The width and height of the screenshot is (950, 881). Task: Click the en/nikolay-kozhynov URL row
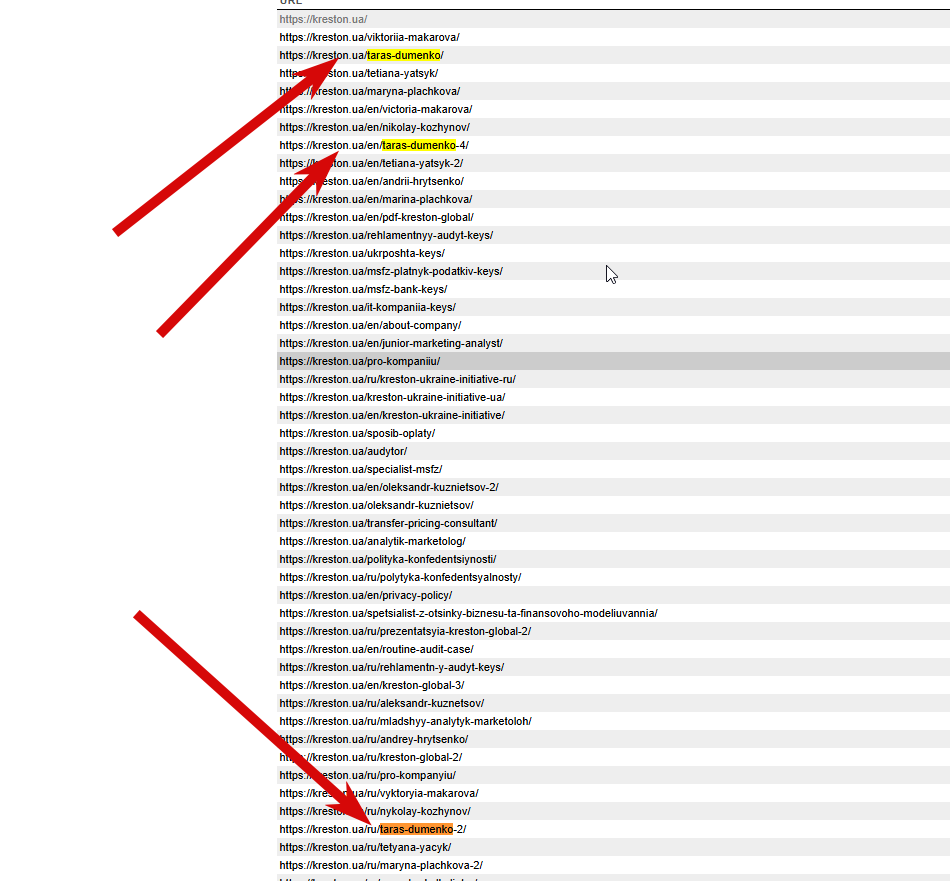[613, 127]
